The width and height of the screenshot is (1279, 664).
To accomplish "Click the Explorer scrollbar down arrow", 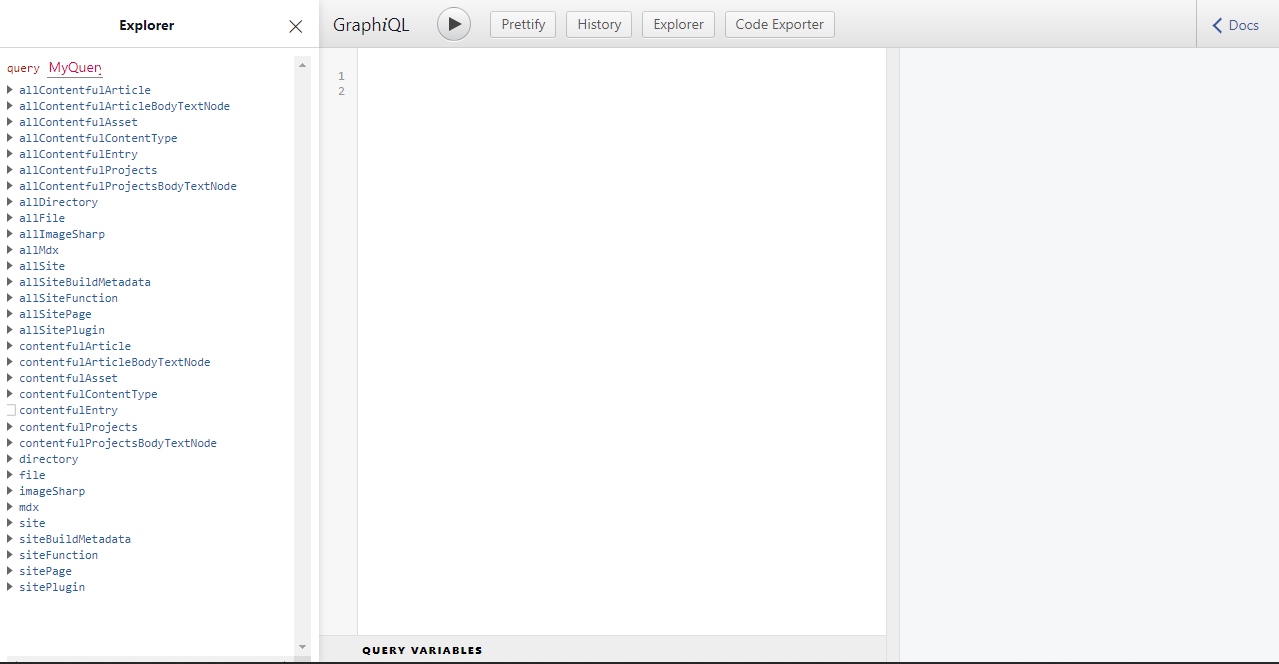I will point(302,647).
